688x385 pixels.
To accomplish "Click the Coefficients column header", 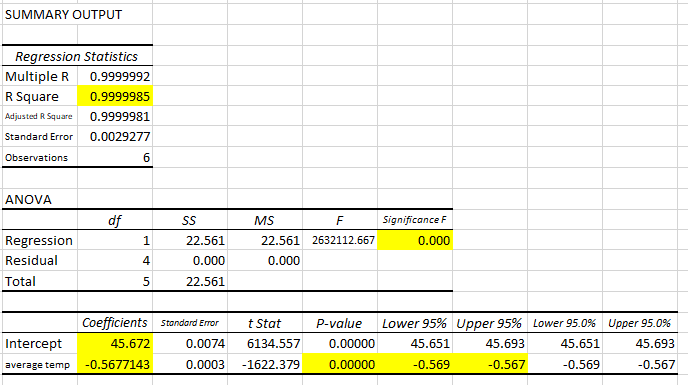I will pyautogui.click(x=115, y=323).
